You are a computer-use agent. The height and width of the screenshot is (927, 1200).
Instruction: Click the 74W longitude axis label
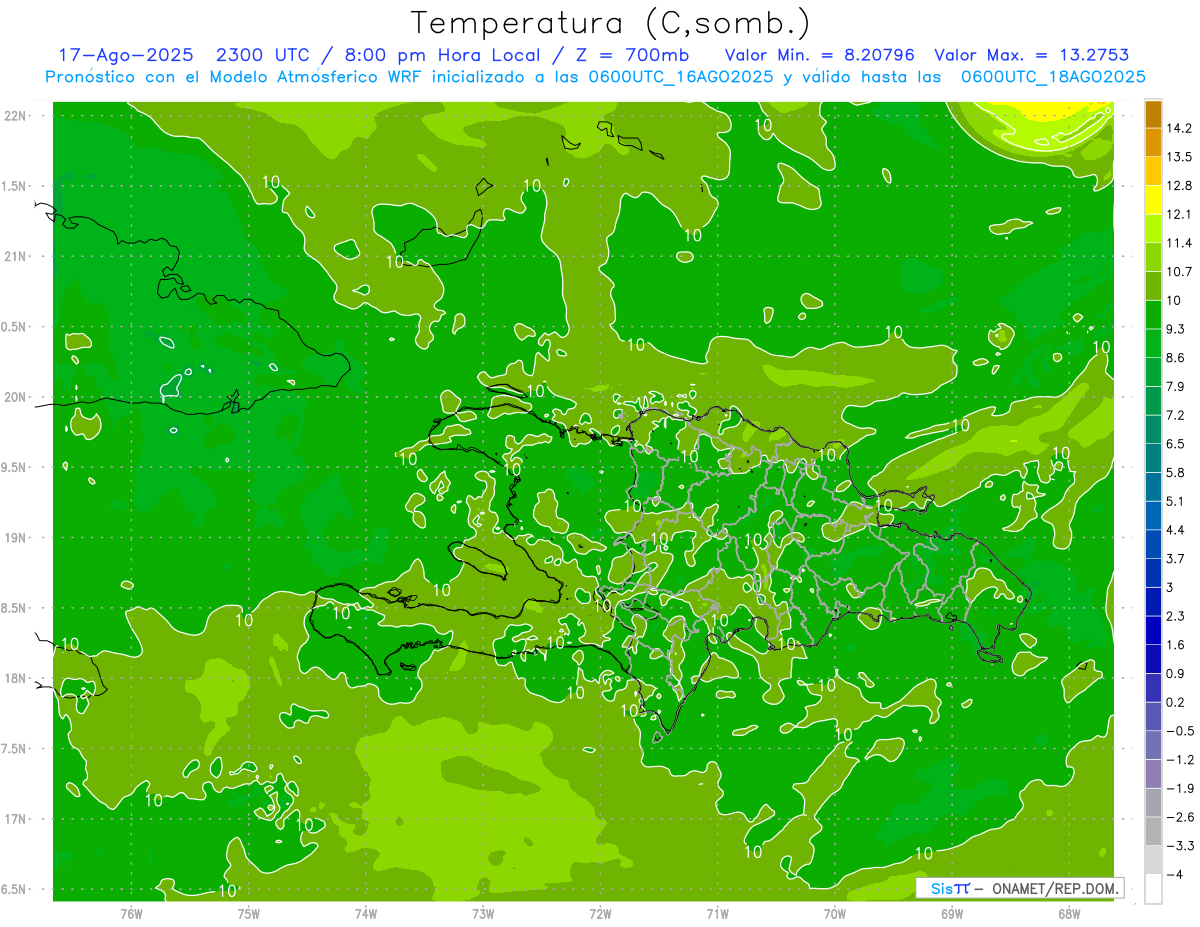point(365,913)
